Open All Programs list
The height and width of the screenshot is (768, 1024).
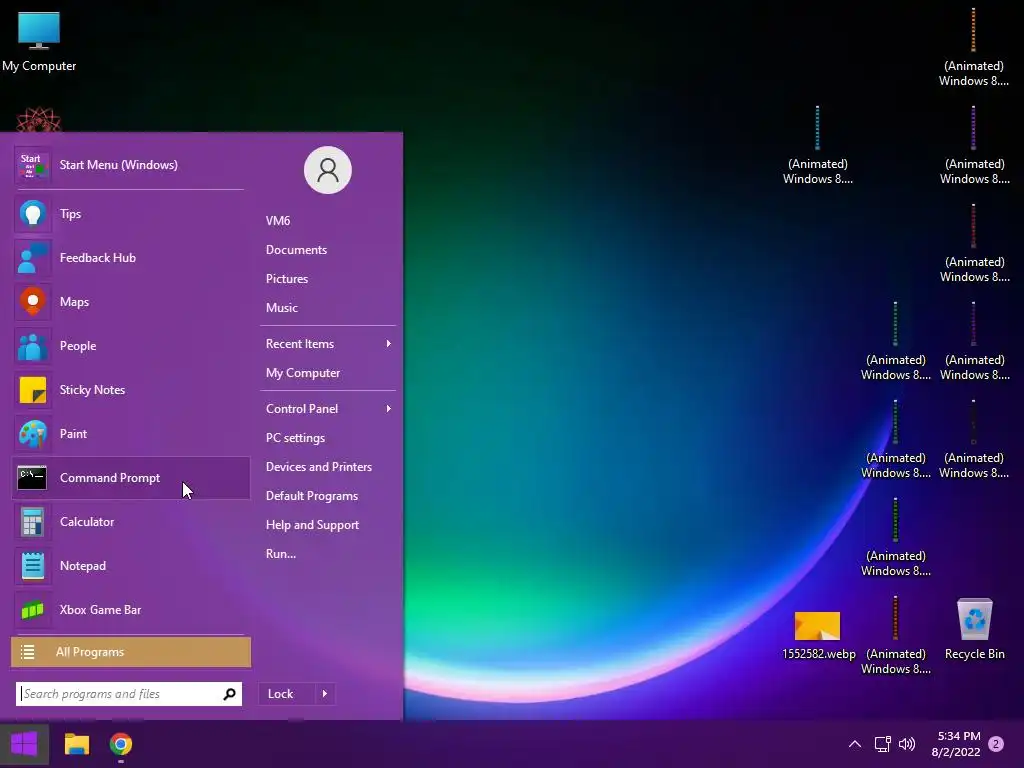[131, 652]
